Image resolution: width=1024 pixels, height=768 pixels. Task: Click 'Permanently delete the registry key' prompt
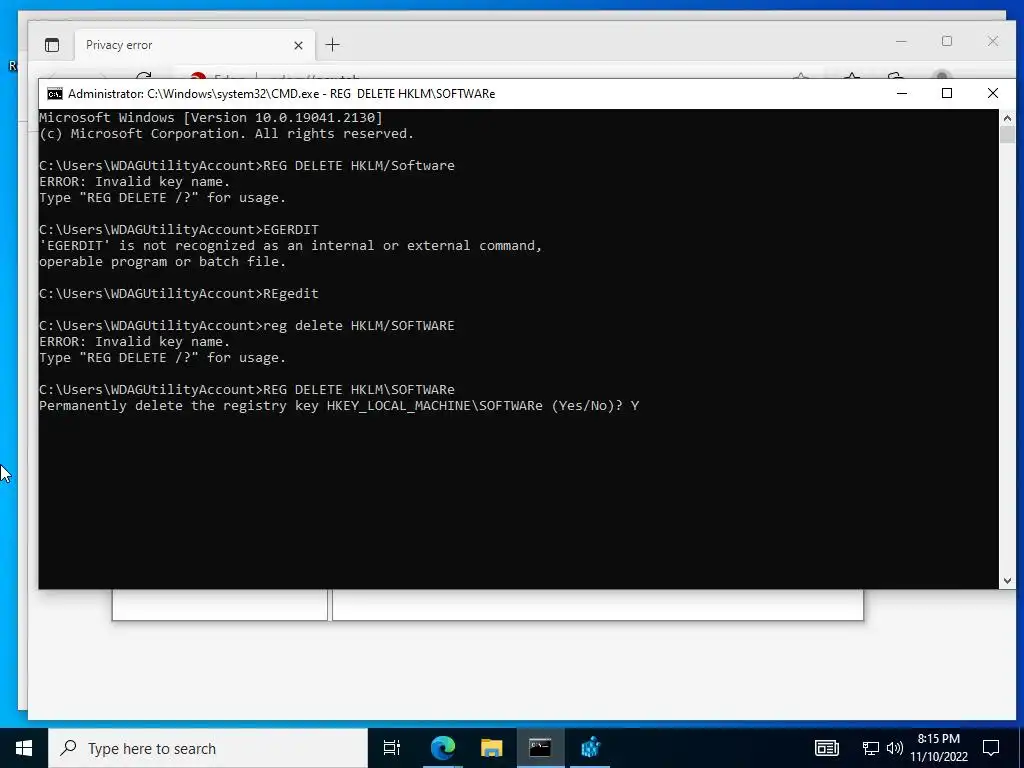339,406
